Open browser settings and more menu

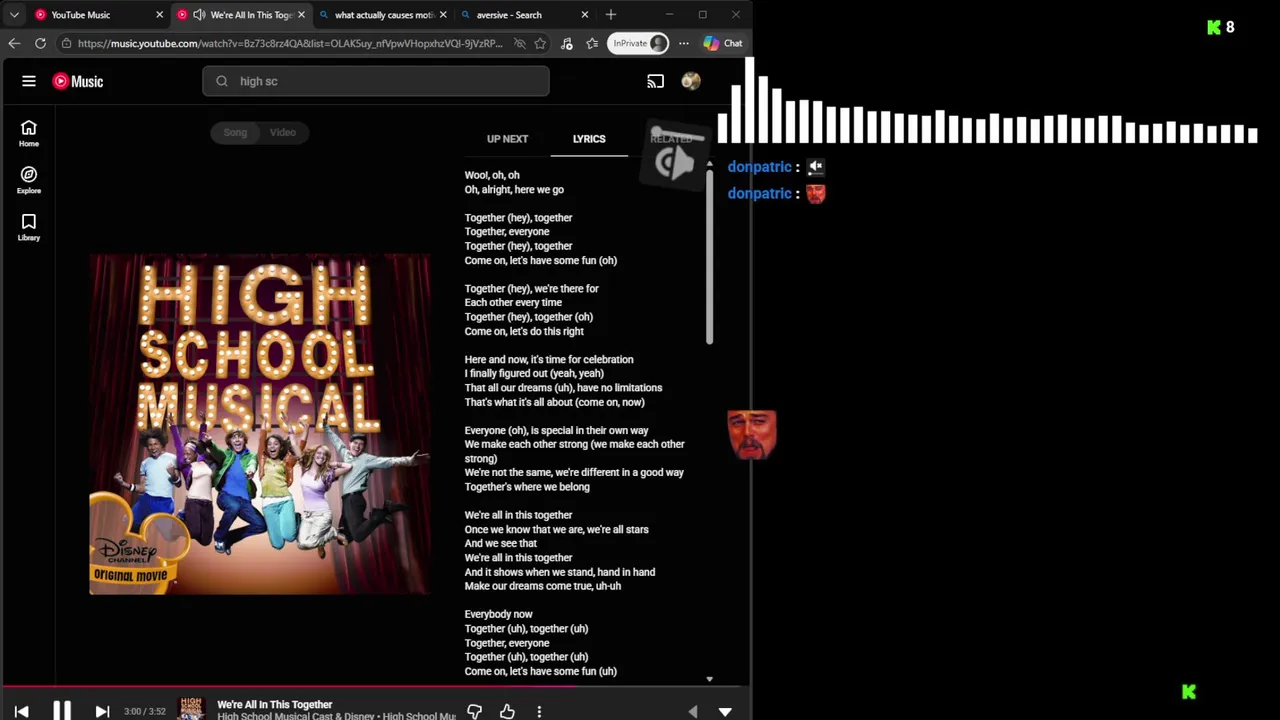point(684,43)
